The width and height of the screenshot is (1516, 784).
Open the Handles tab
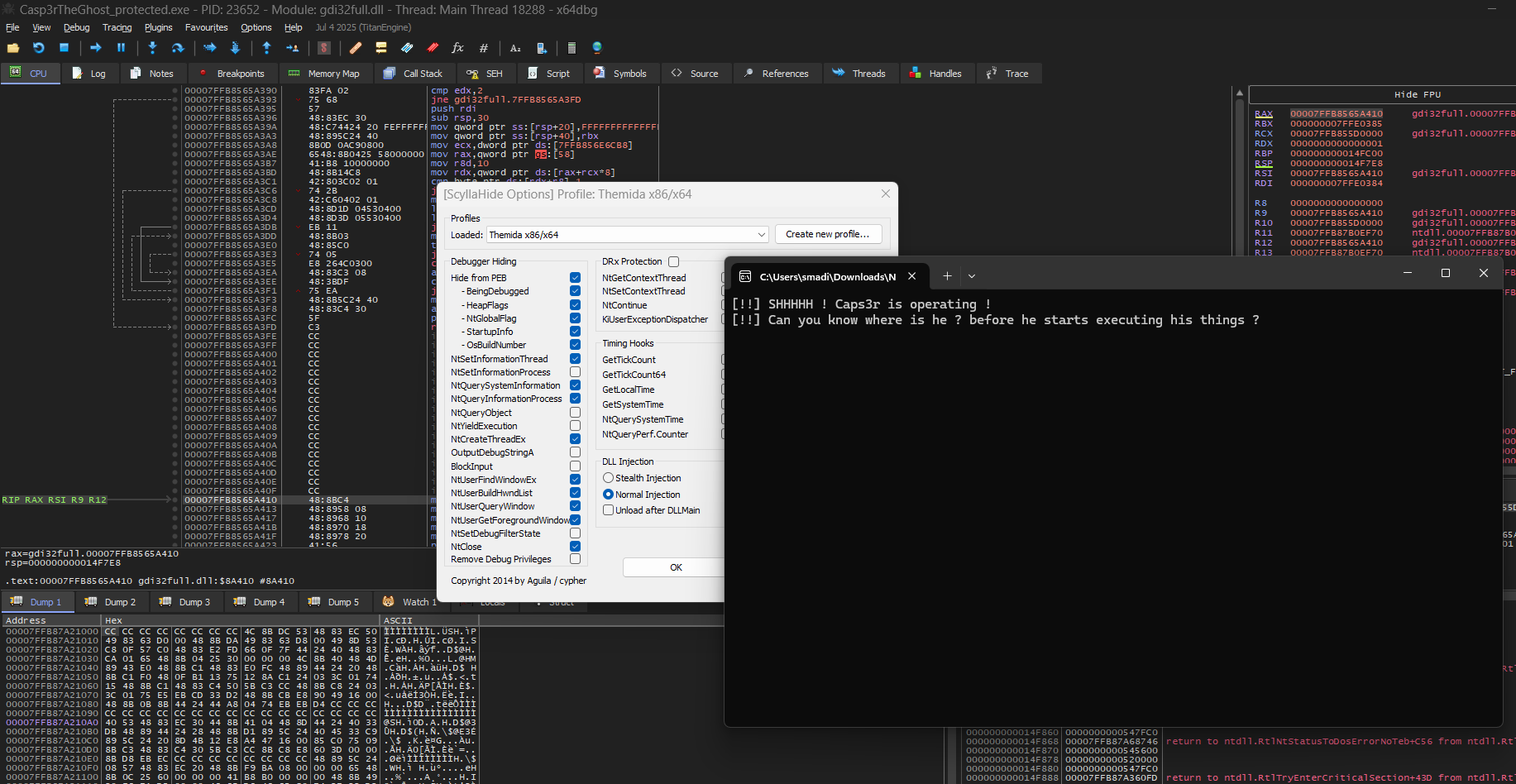(x=935, y=74)
